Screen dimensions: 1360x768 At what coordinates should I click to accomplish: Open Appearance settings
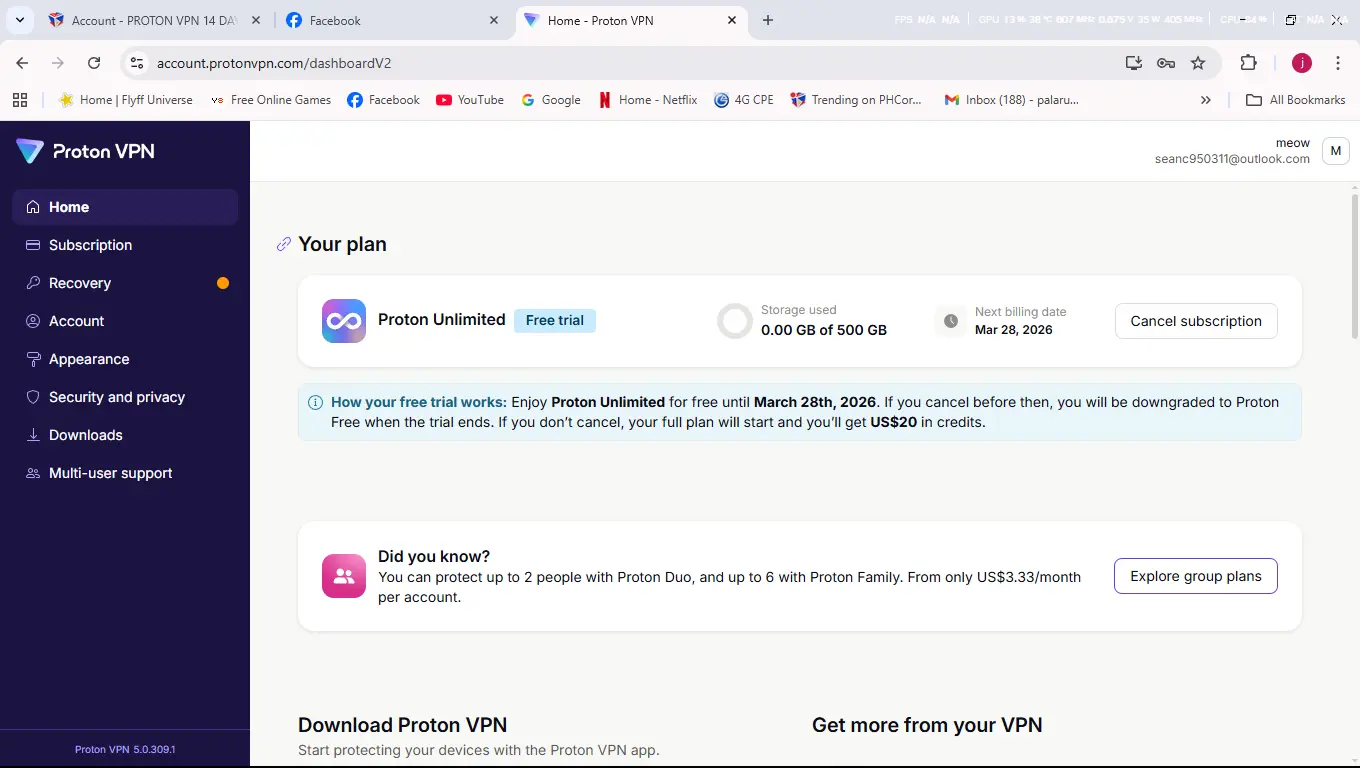(125, 359)
